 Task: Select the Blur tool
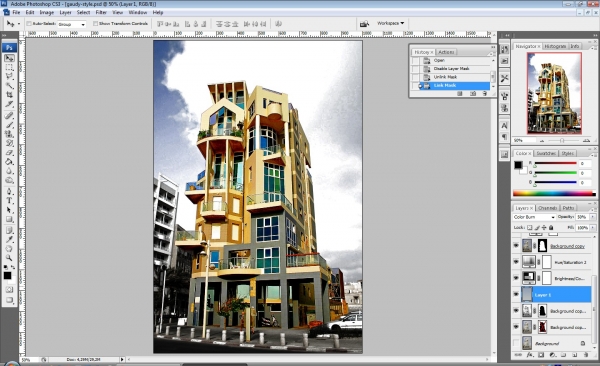click(x=10, y=170)
